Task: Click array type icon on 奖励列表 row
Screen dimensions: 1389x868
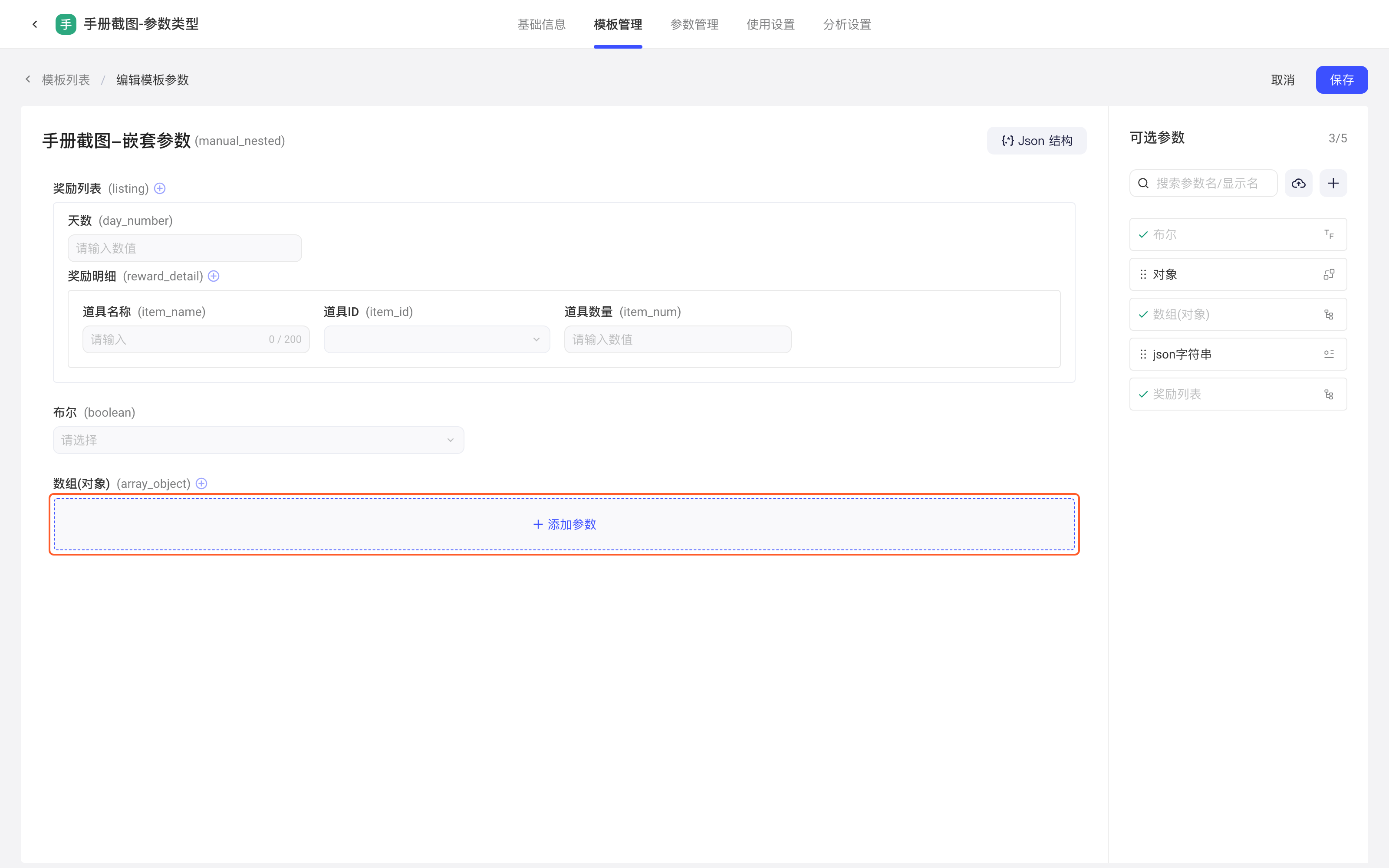Action: click(1329, 394)
